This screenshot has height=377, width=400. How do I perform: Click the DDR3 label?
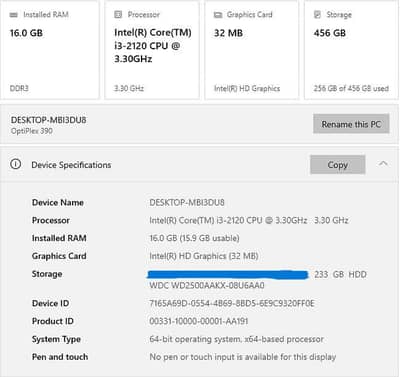pos(19,88)
